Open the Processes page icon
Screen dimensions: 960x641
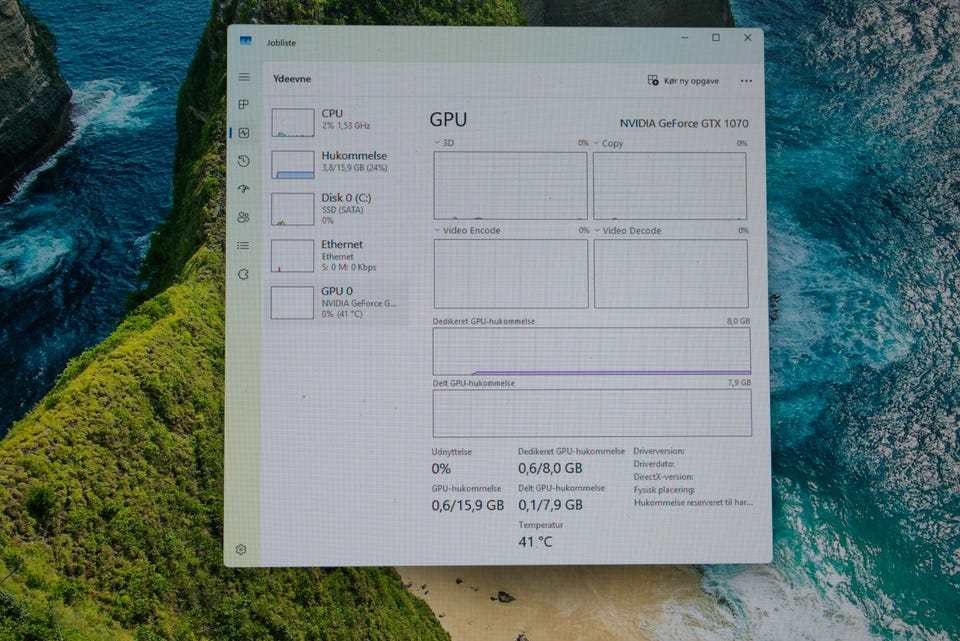244,105
